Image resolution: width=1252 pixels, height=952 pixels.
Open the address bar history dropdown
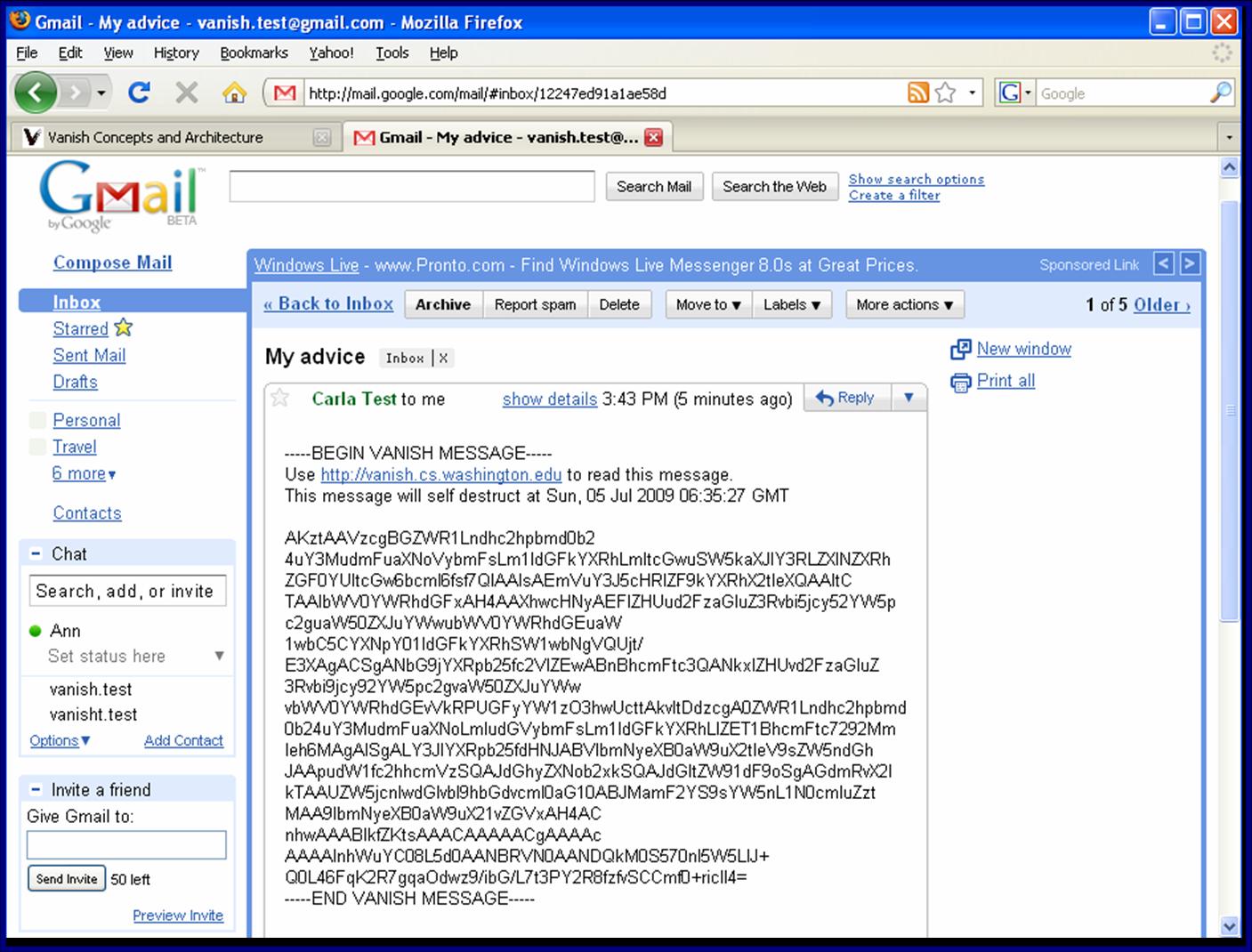pos(972,93)
